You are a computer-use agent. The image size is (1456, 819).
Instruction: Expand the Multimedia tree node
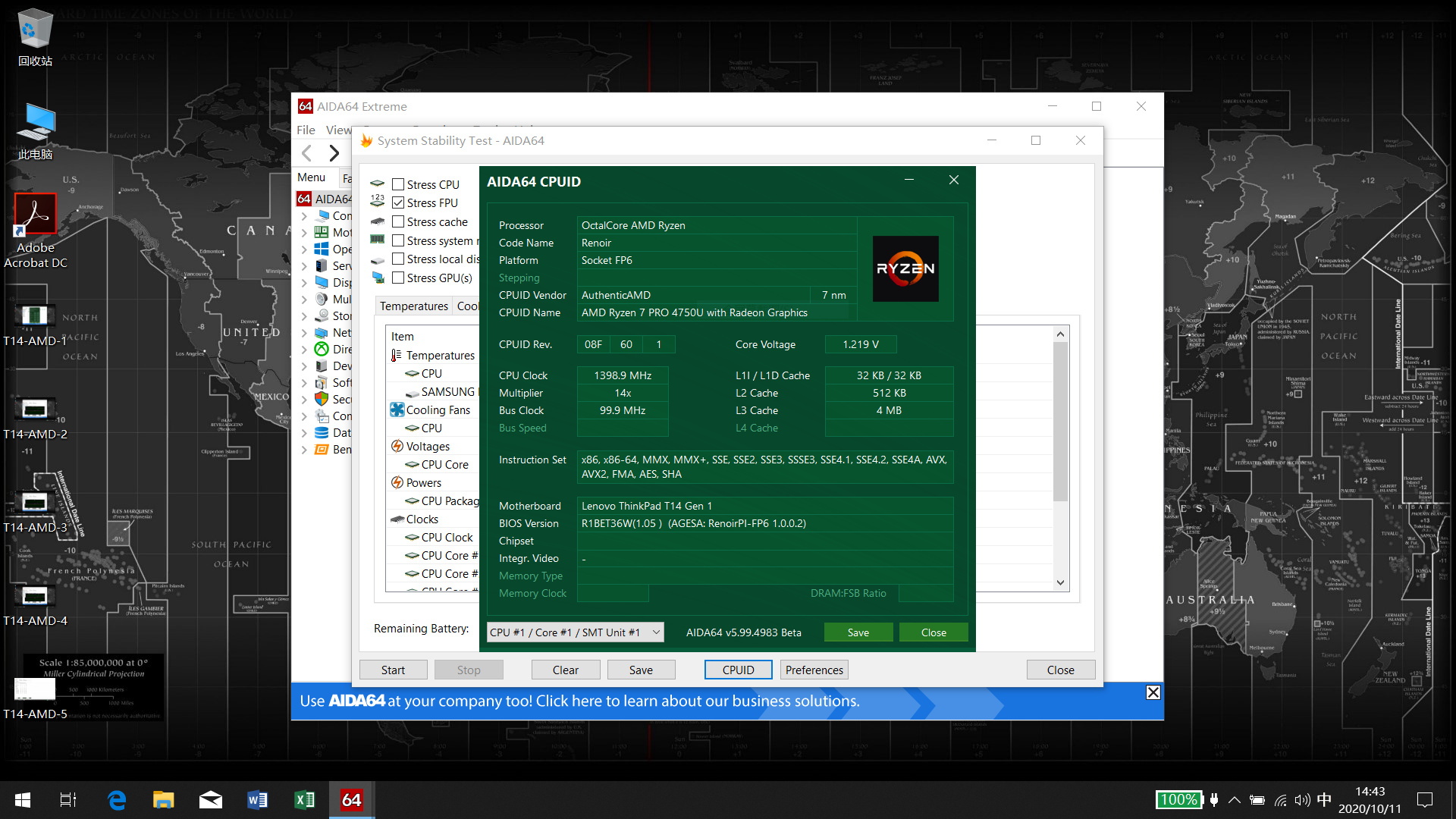[x=304, y=300]
